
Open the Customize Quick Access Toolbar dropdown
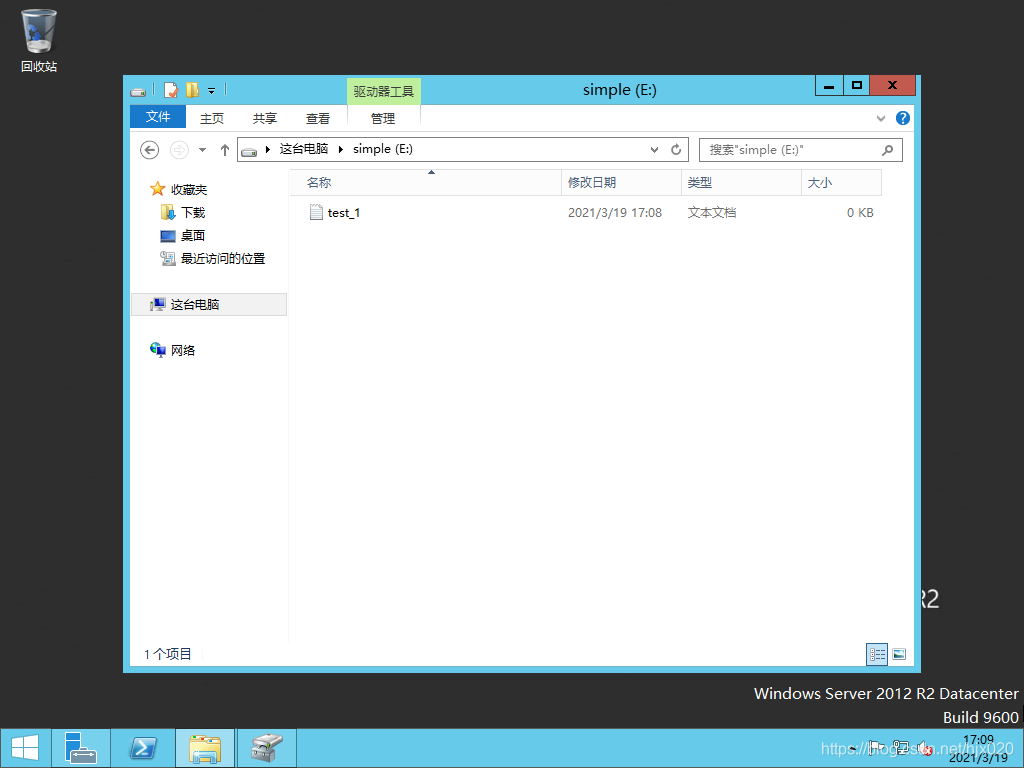(212, 91)
